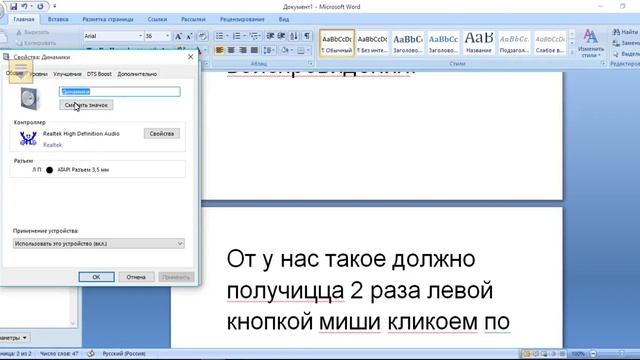Click word получицца in document
The width and height of the screenshot is (640, 360).
pyautogui.click(x=285, y=291)
